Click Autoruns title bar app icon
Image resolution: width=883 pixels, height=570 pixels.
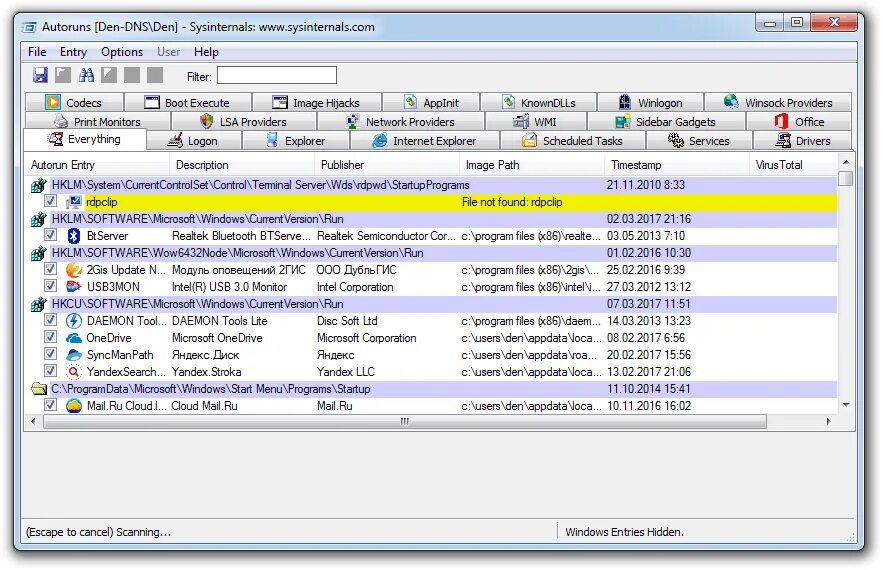pos(29,27)
